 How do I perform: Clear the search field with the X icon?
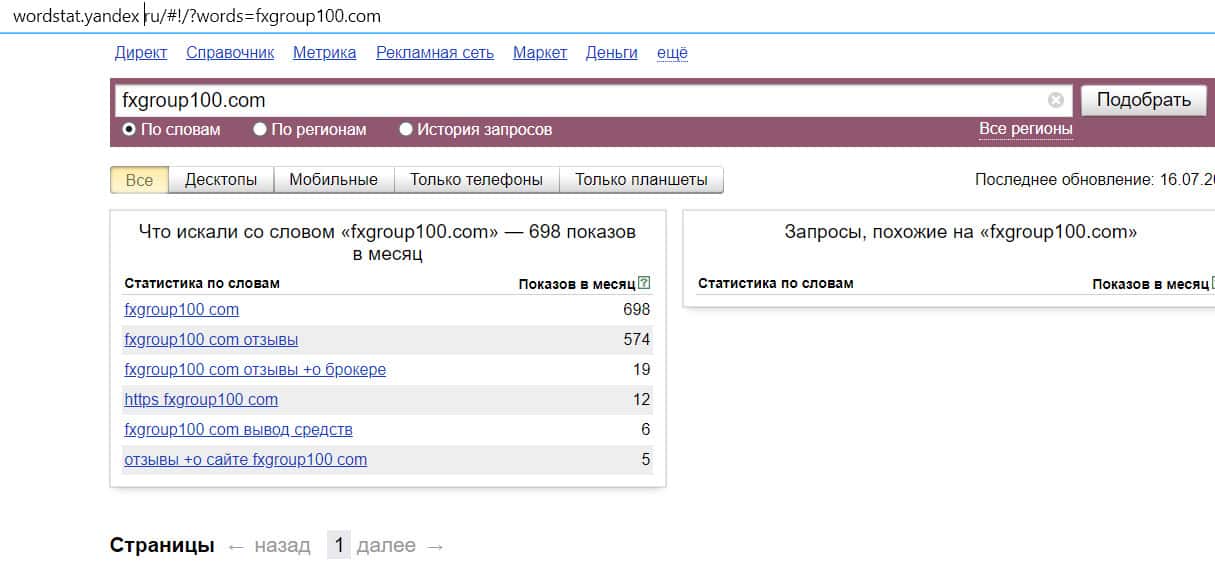click(x=1056, y=100)
